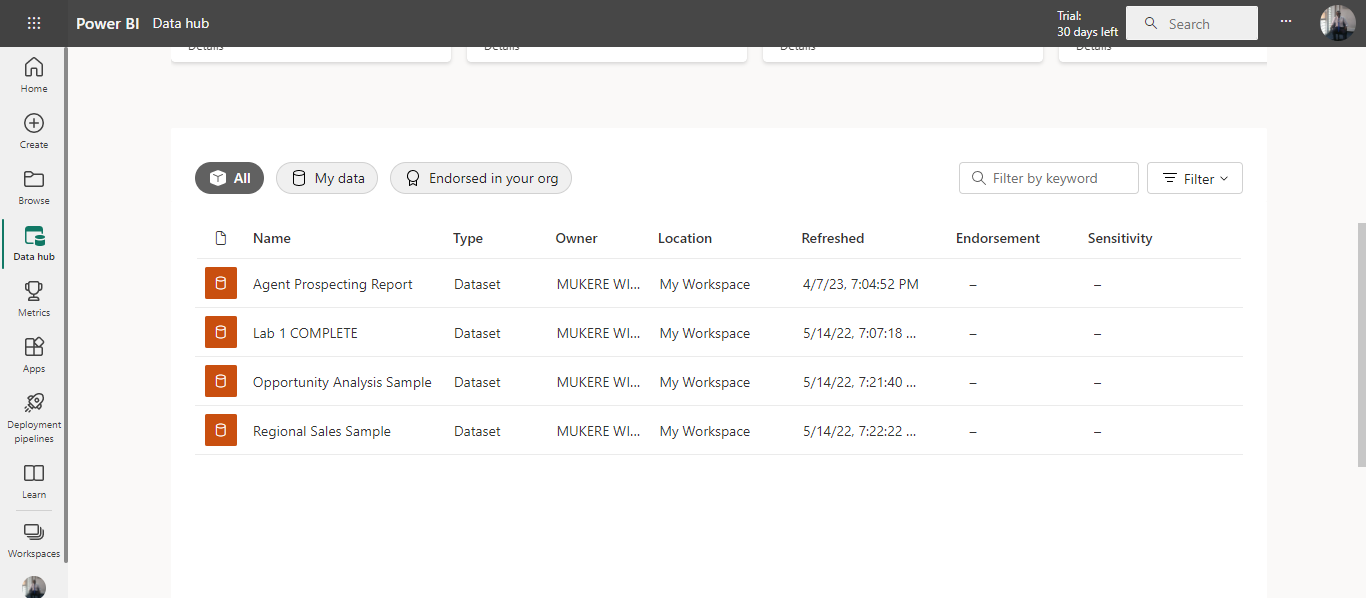The image size is (1366, 598).
Task: Sort by Endorsement column header
Action: (x=998, y=238)
